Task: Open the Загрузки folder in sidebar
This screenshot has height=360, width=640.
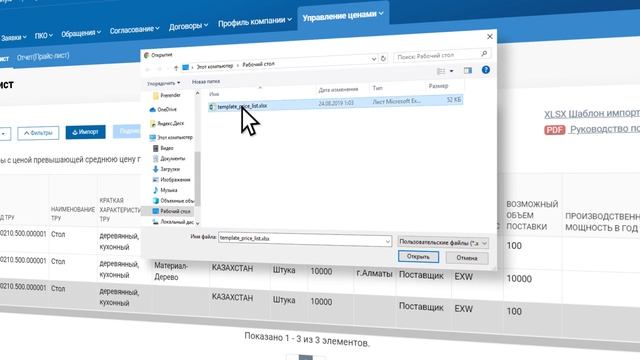Action: pos(166,169)
